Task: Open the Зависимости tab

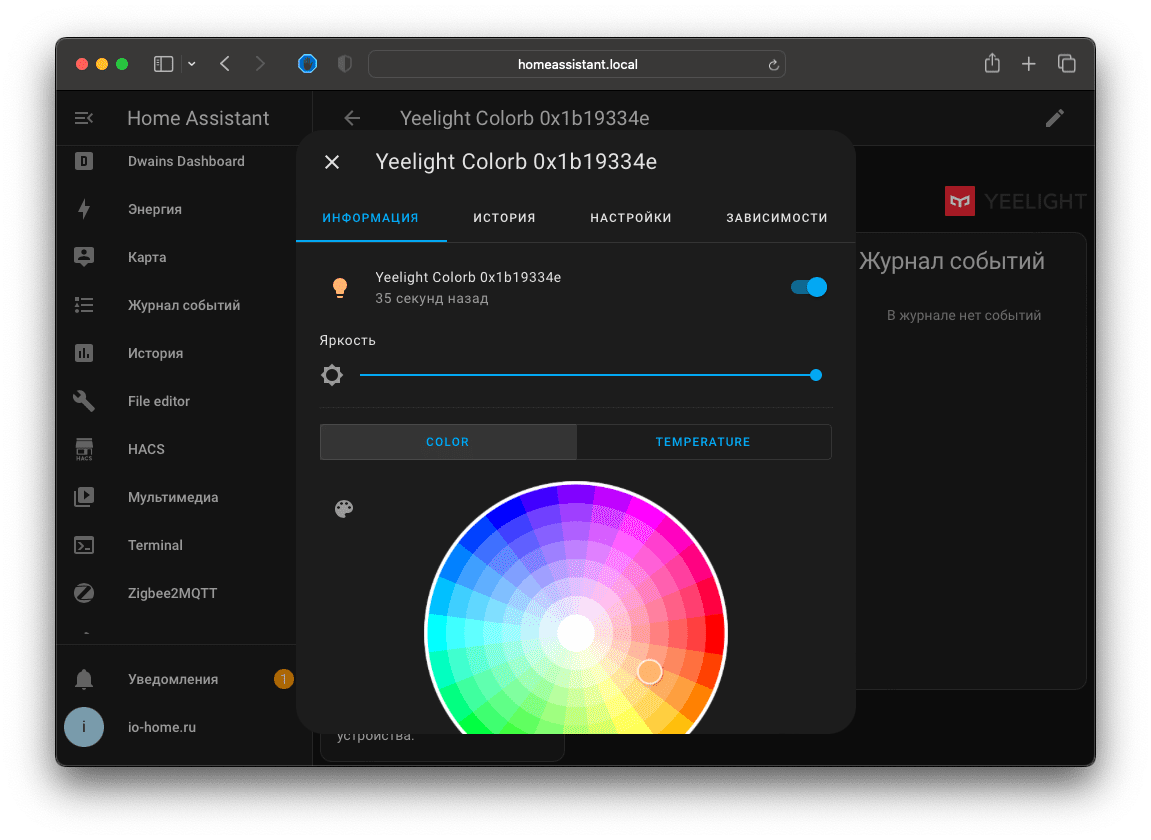Action: tap(776, 218)
